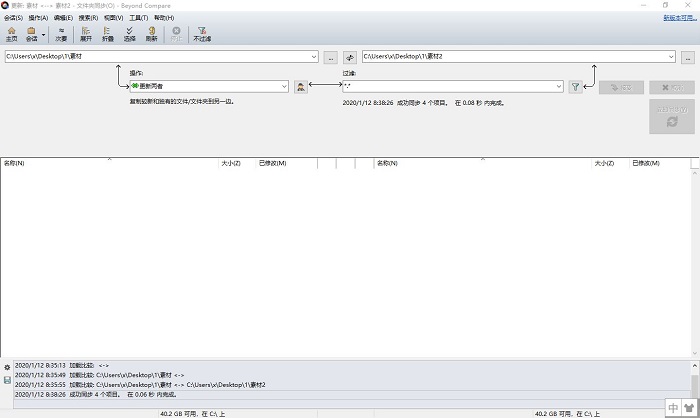Click the log panel gear settings icon
The width and height of the screenshot is (700, 418).
tap(7, 368)
